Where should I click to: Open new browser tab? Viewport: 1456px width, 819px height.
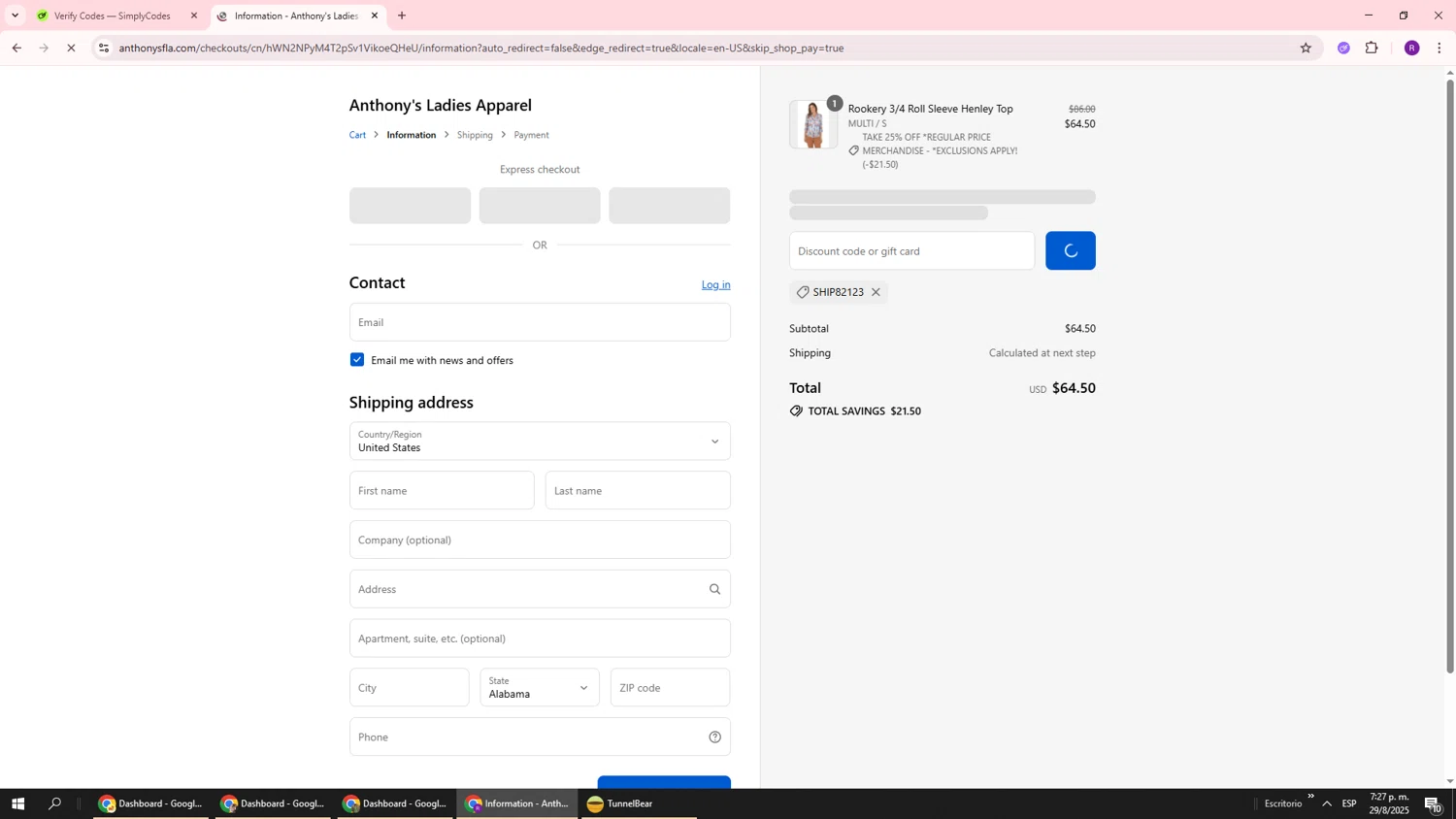pos(402,16)
